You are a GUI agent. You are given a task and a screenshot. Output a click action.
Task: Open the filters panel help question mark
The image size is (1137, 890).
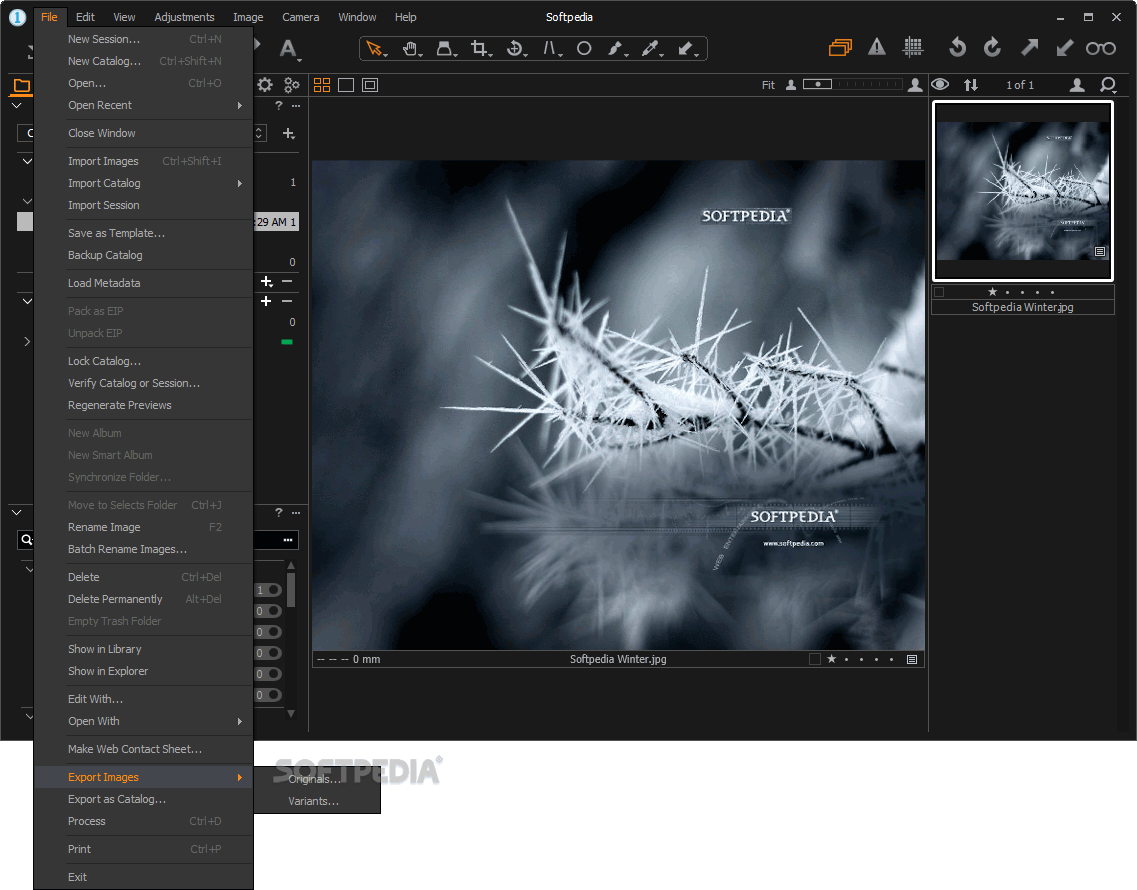point(278,513)
